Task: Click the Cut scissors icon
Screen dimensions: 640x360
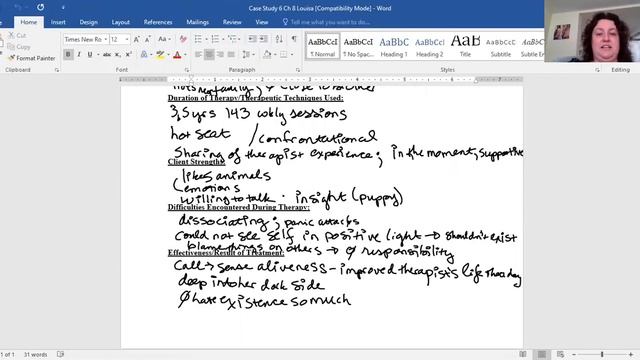Action: [x=11, y=36]
